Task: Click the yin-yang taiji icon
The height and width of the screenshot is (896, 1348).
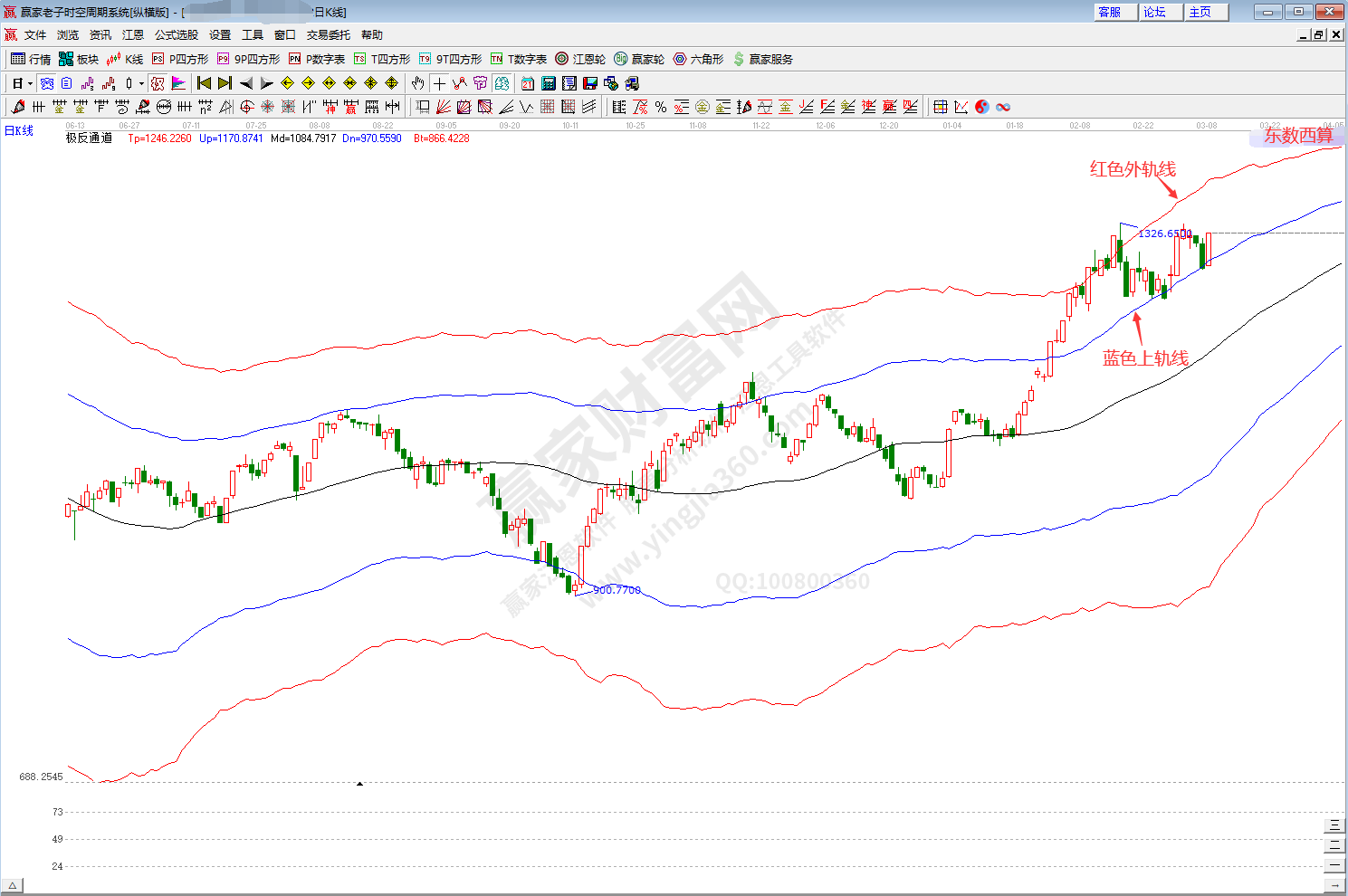Action: point(982,107)
